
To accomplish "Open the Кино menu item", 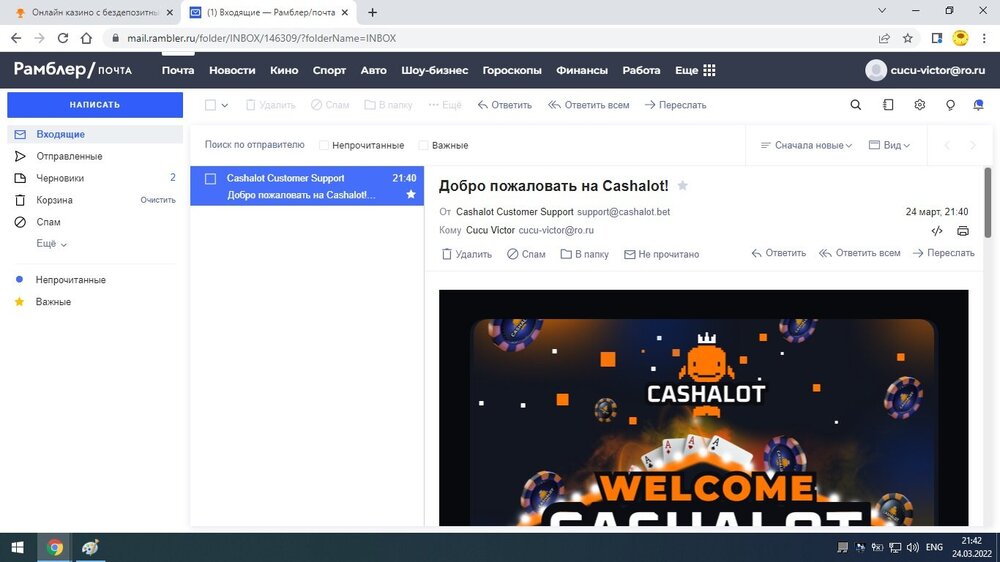I will click(284, 70).
